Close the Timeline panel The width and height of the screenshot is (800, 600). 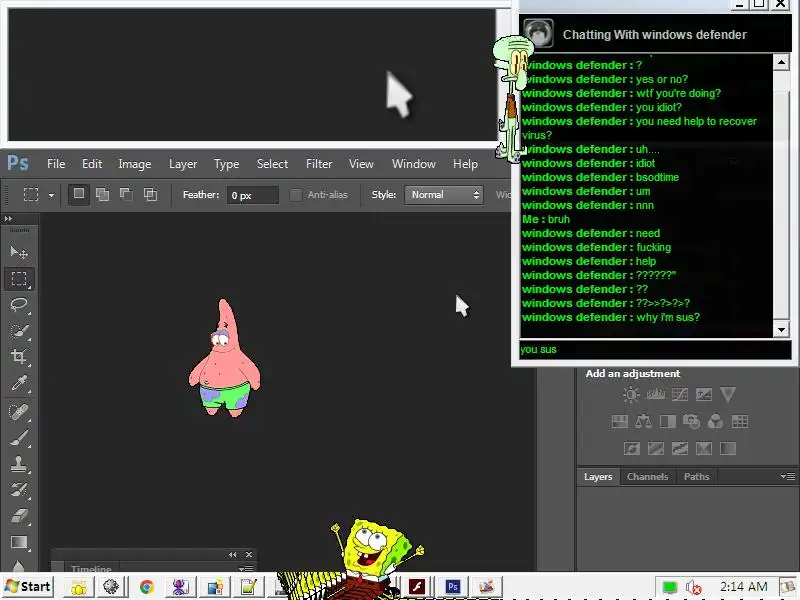(x=248, y=555)
